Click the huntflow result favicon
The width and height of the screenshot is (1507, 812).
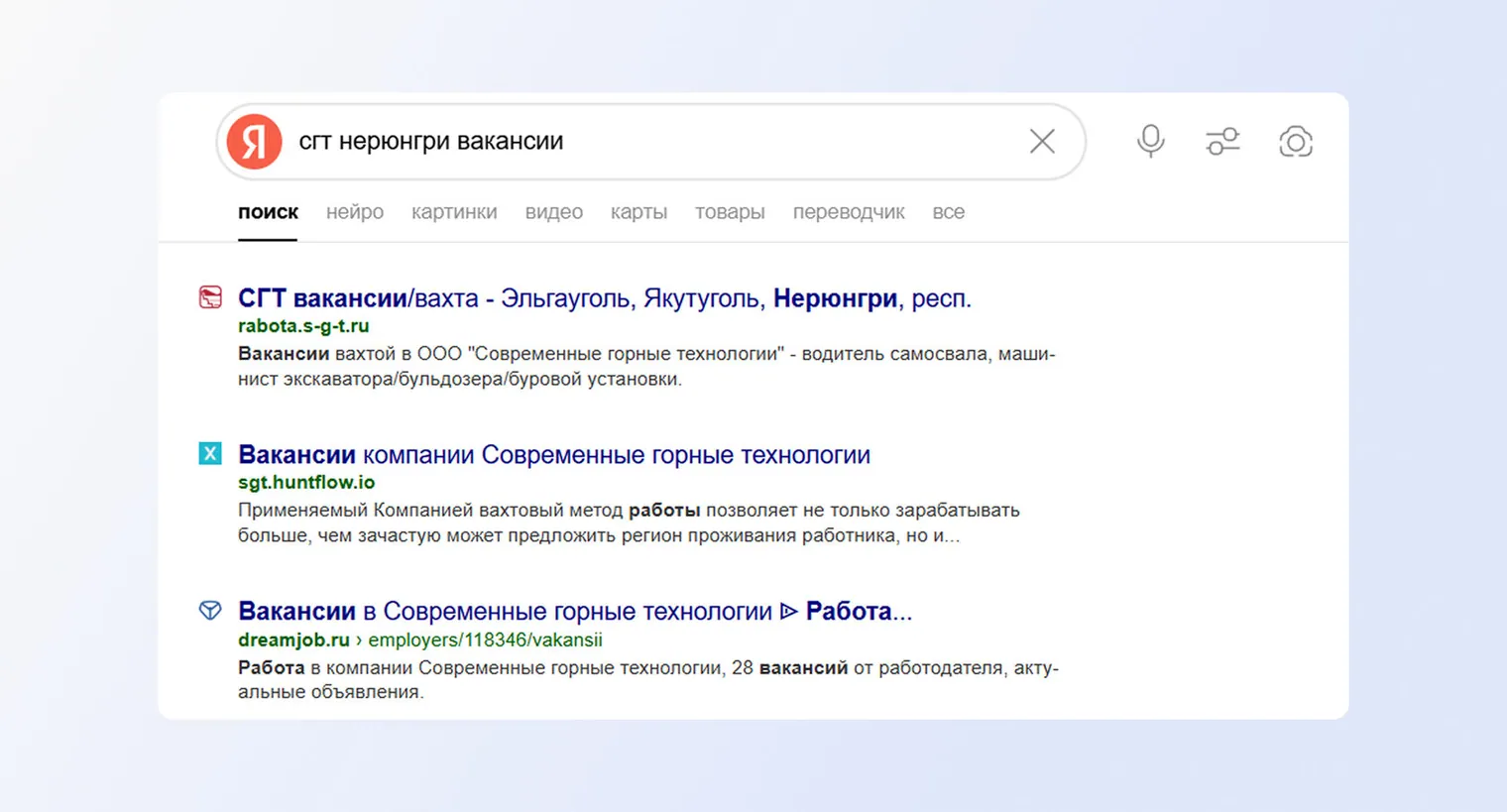click(x=210, y=454)
